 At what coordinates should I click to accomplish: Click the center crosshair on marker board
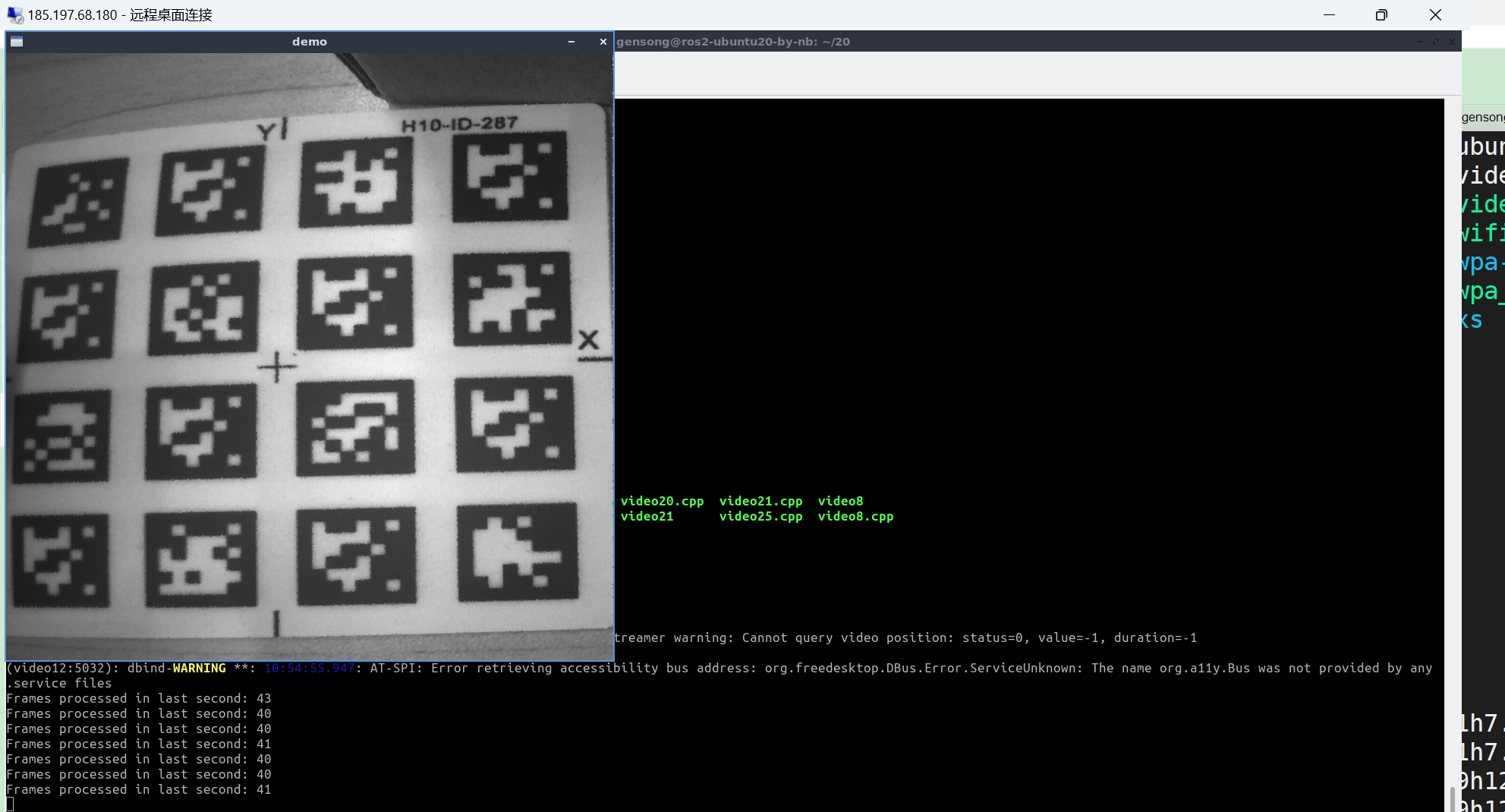(277, 368)
